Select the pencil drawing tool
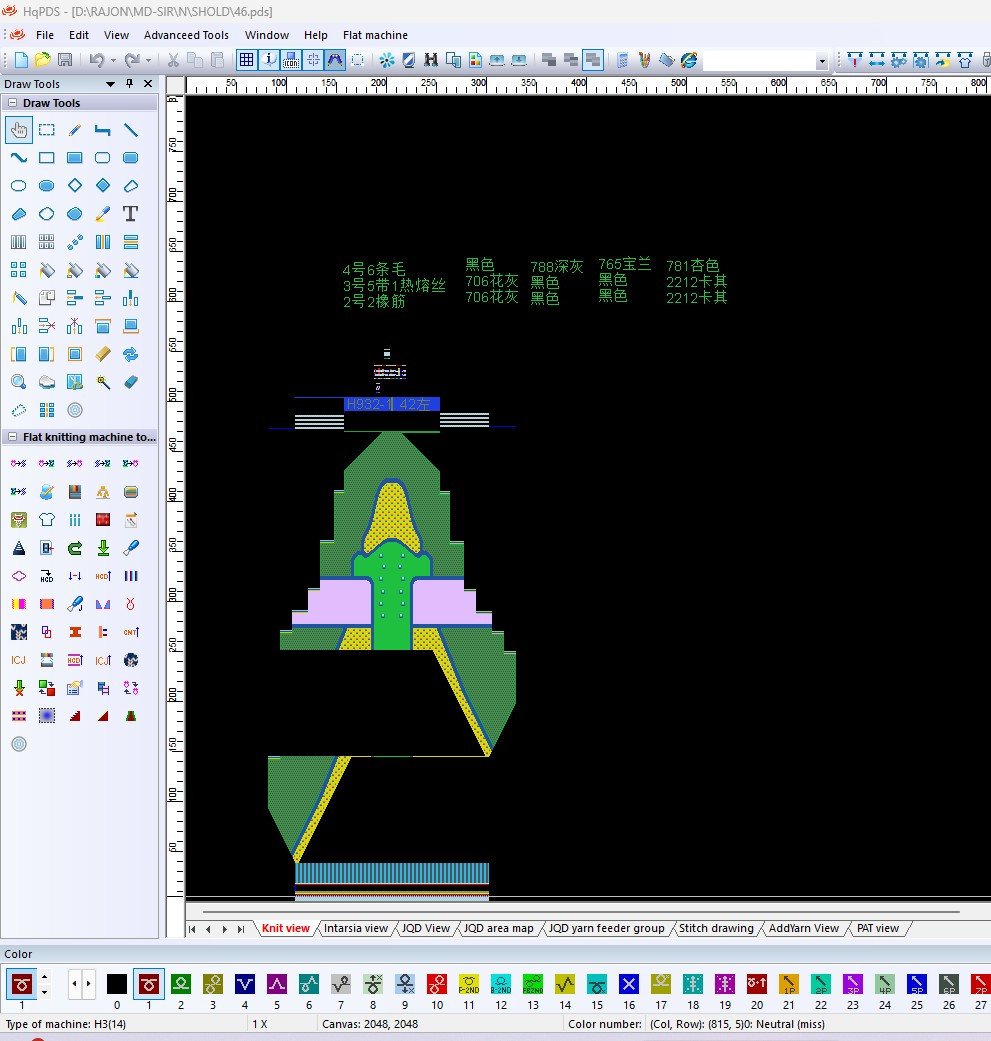This screenshot has width=991, height=1041. coord(74,130)
